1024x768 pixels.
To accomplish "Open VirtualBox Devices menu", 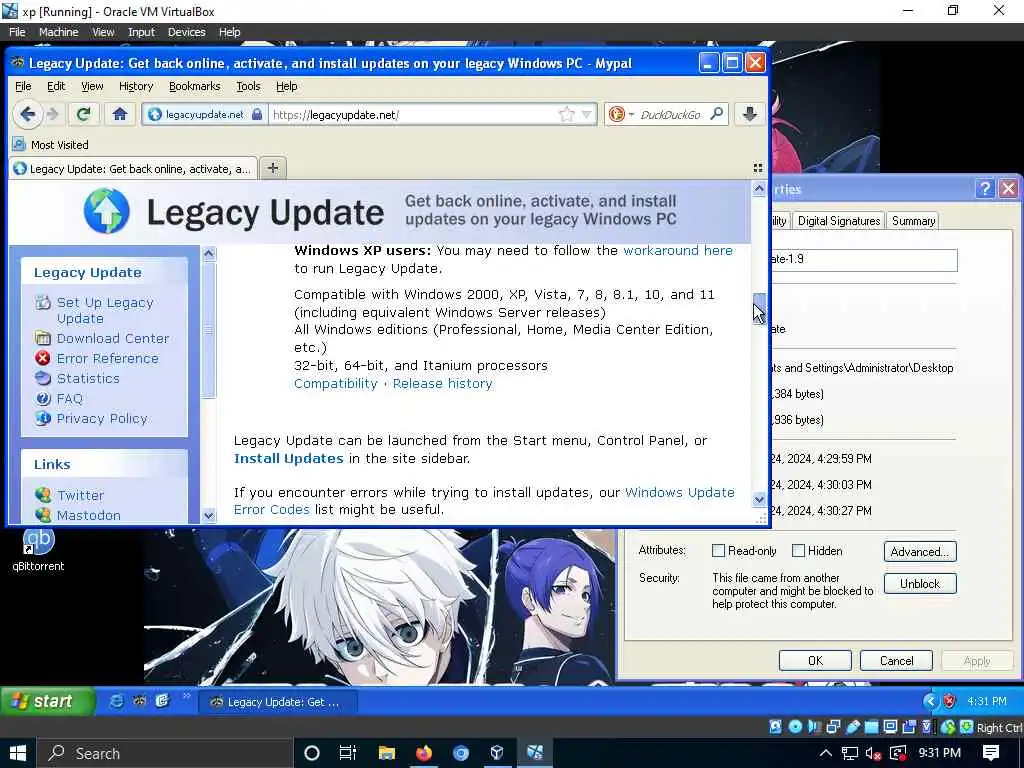I will pyautogui.click(x=186, y=32).
